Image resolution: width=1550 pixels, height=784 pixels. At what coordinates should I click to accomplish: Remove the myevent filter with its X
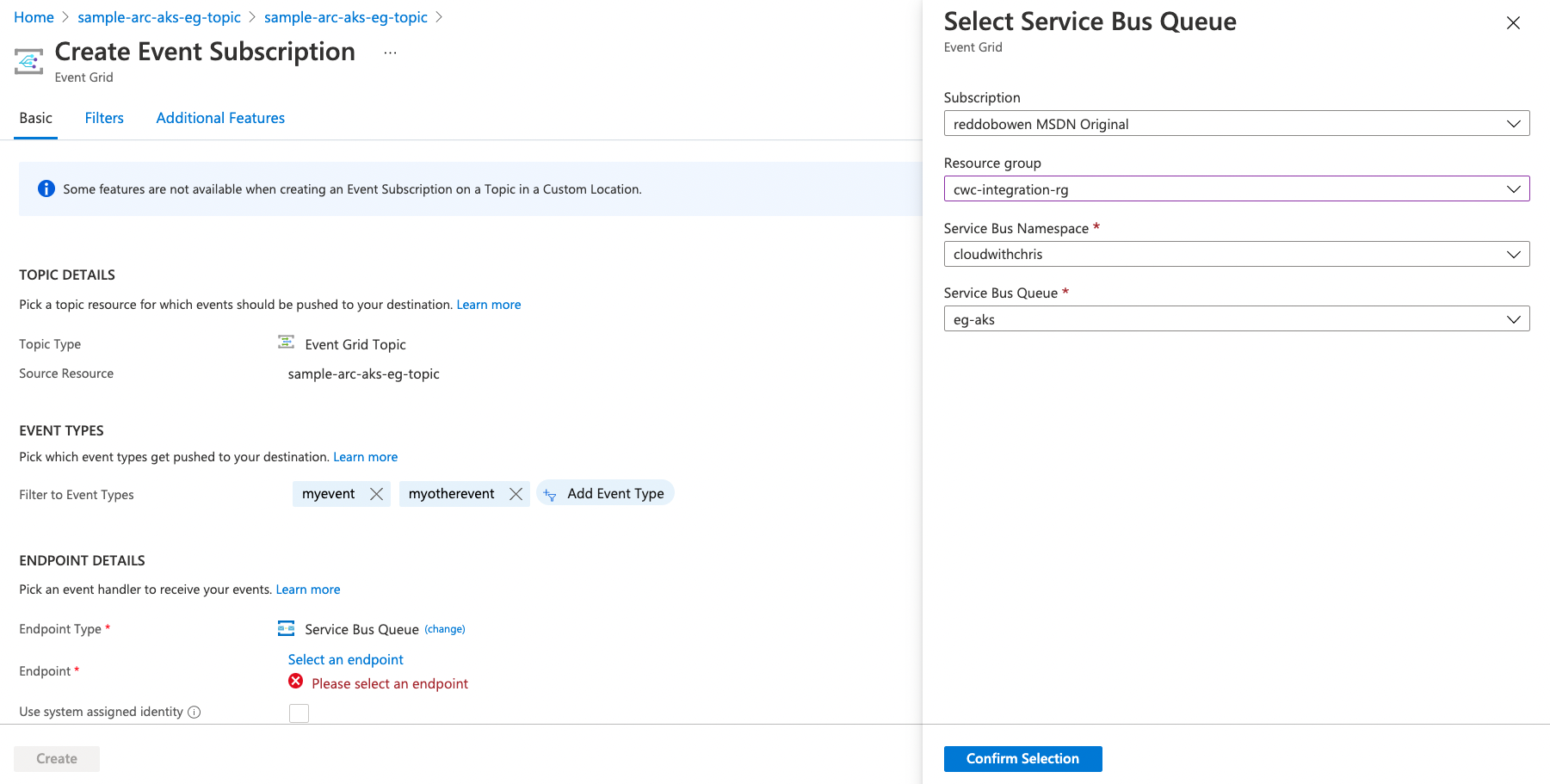(x=376, y=494)
